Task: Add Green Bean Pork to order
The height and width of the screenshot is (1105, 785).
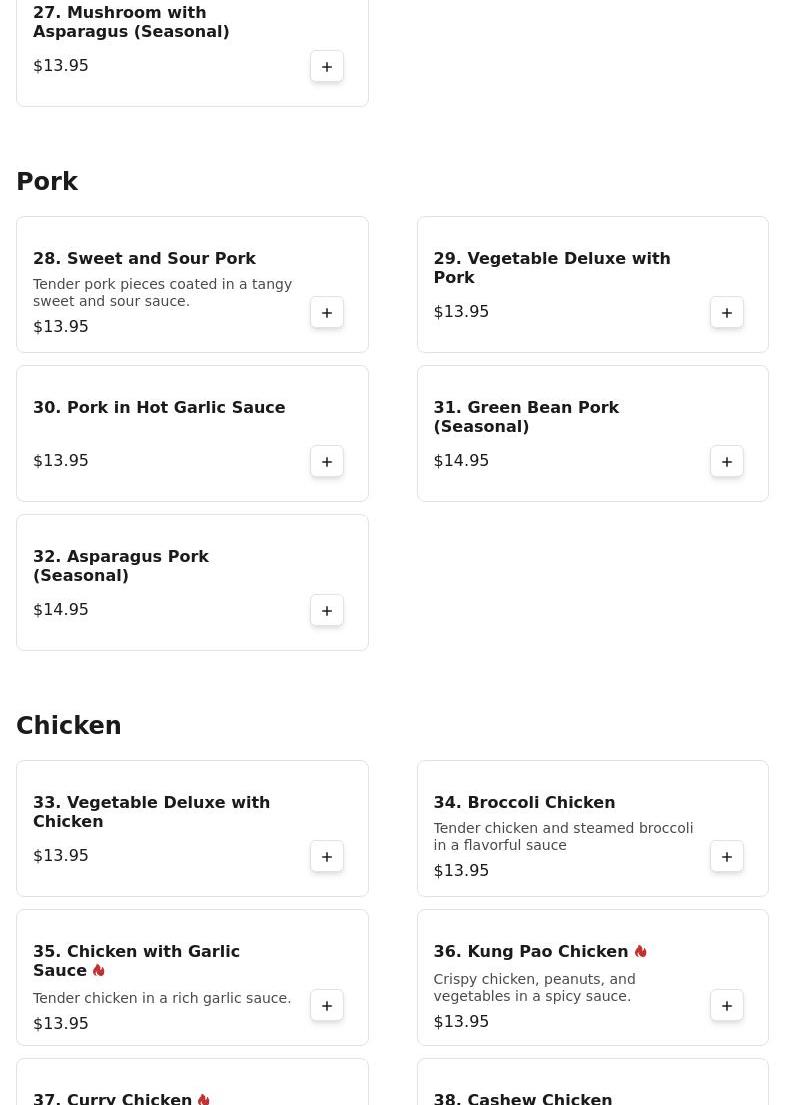Action: [x=727, y=462]
